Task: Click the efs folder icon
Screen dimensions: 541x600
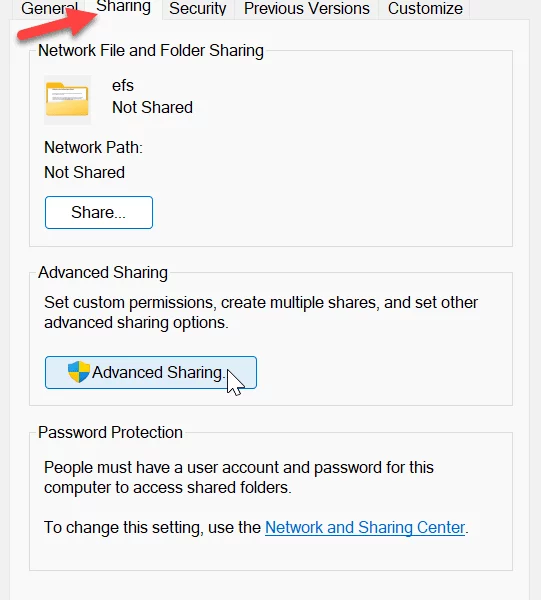Action: (67, 99)
